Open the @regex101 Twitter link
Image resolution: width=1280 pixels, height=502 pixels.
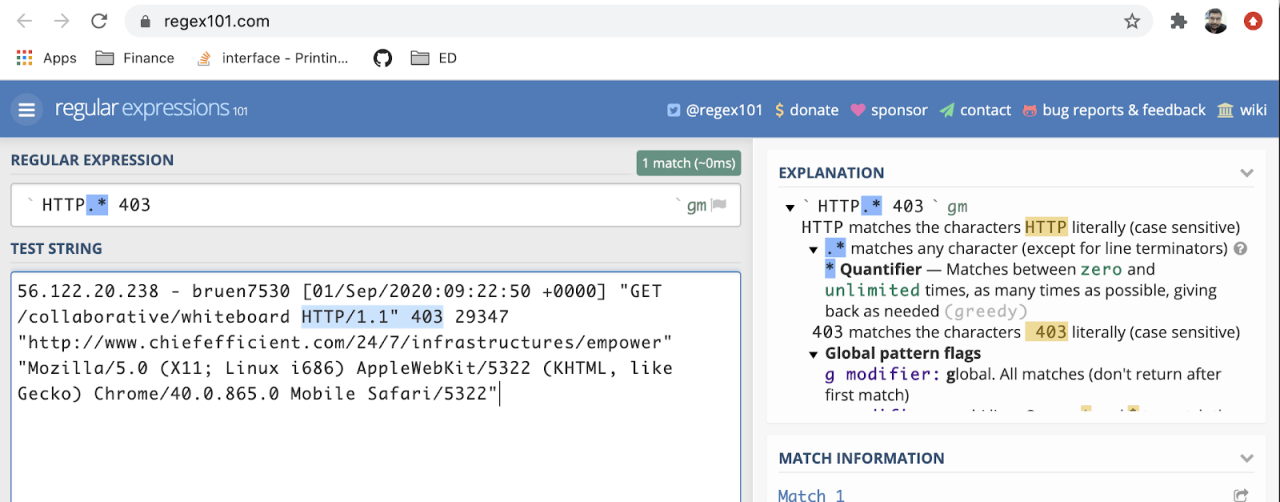click(715, 110)
